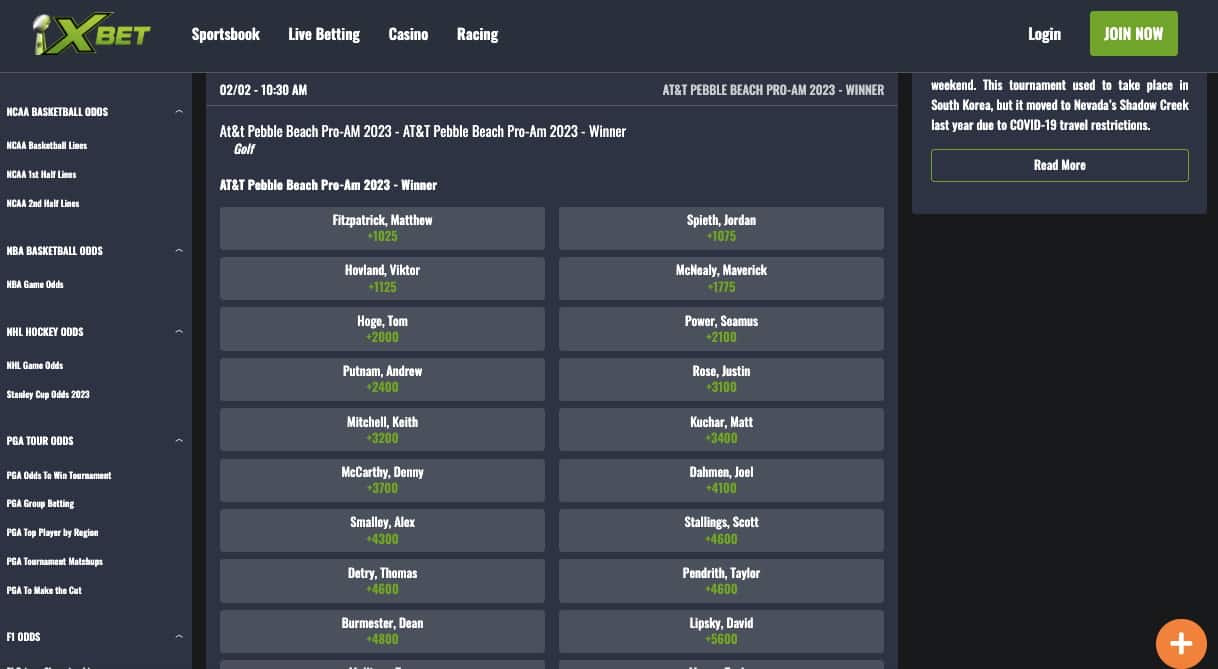1218x669 pixels.
Task: Collapse the PGA Tour Odds section
Action: pyautogui.click(x=179, y=441)
